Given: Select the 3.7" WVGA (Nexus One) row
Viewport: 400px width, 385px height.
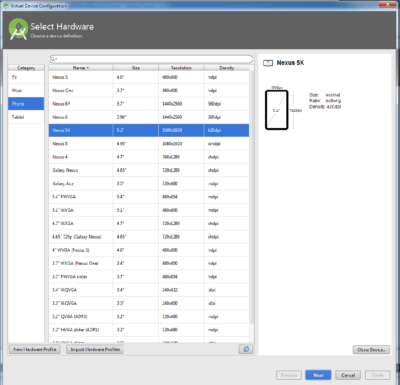Looking at the screenshot, I should point(149,263).
